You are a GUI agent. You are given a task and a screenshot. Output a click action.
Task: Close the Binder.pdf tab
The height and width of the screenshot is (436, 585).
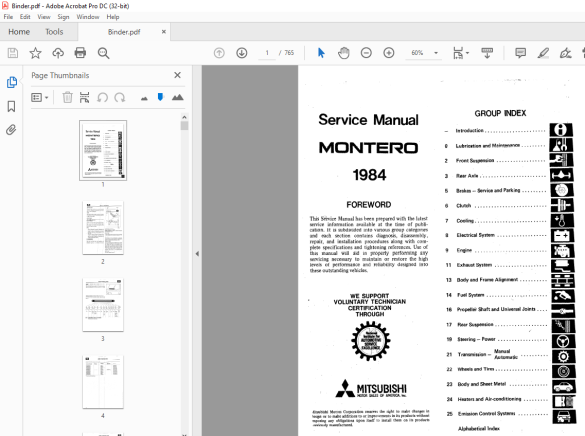point(163,32)
